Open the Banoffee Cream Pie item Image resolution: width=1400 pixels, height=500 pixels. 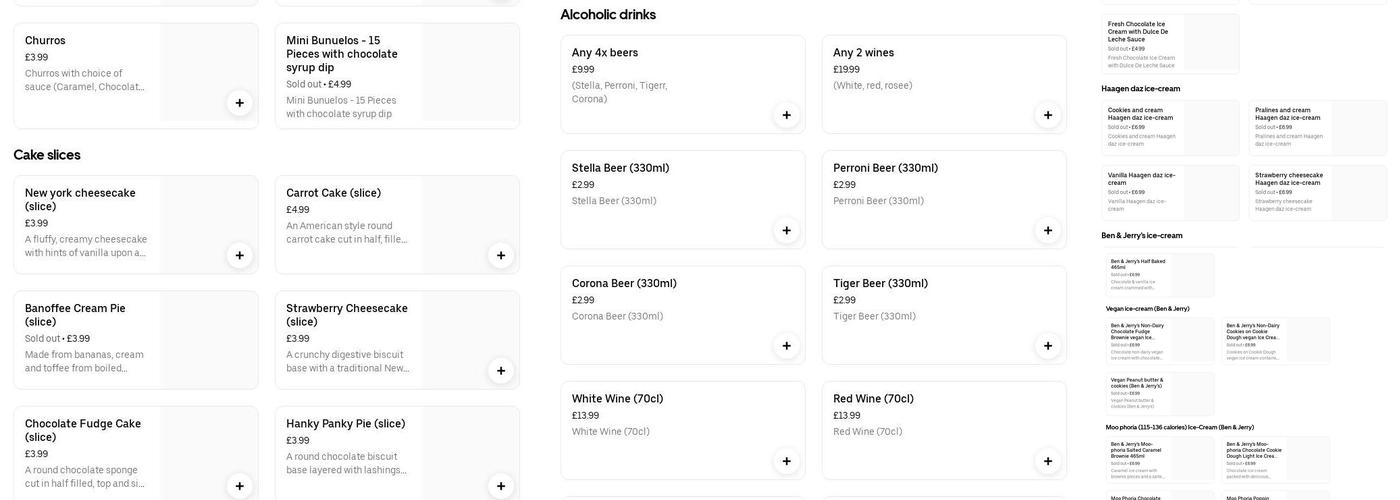click(136, 340)
